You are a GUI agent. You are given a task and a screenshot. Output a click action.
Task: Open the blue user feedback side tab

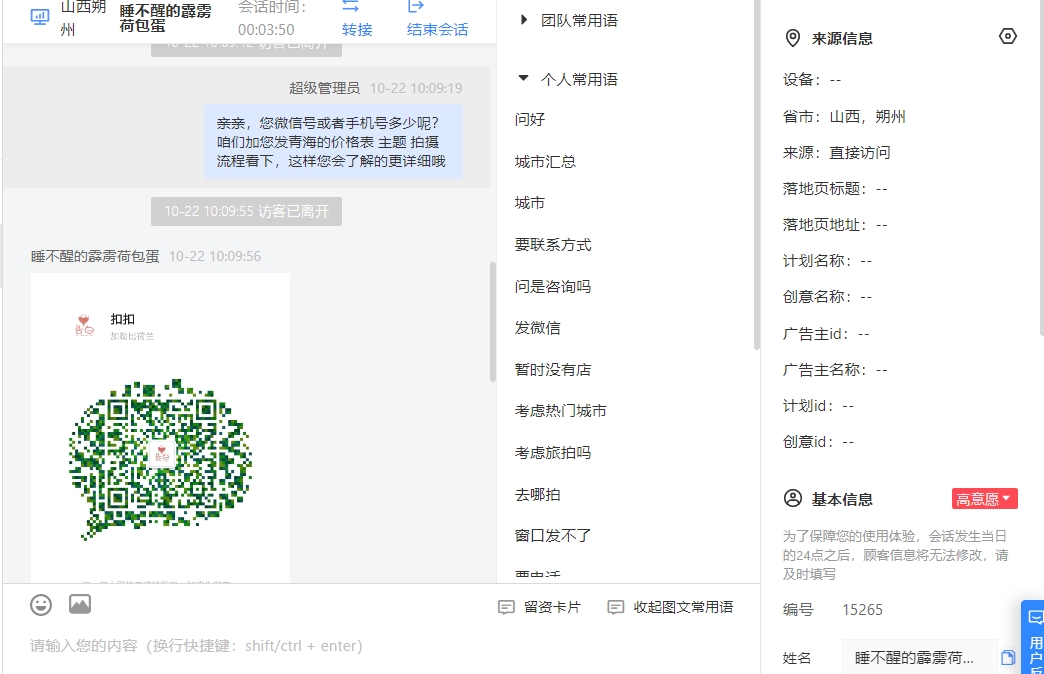(1034, 638)
